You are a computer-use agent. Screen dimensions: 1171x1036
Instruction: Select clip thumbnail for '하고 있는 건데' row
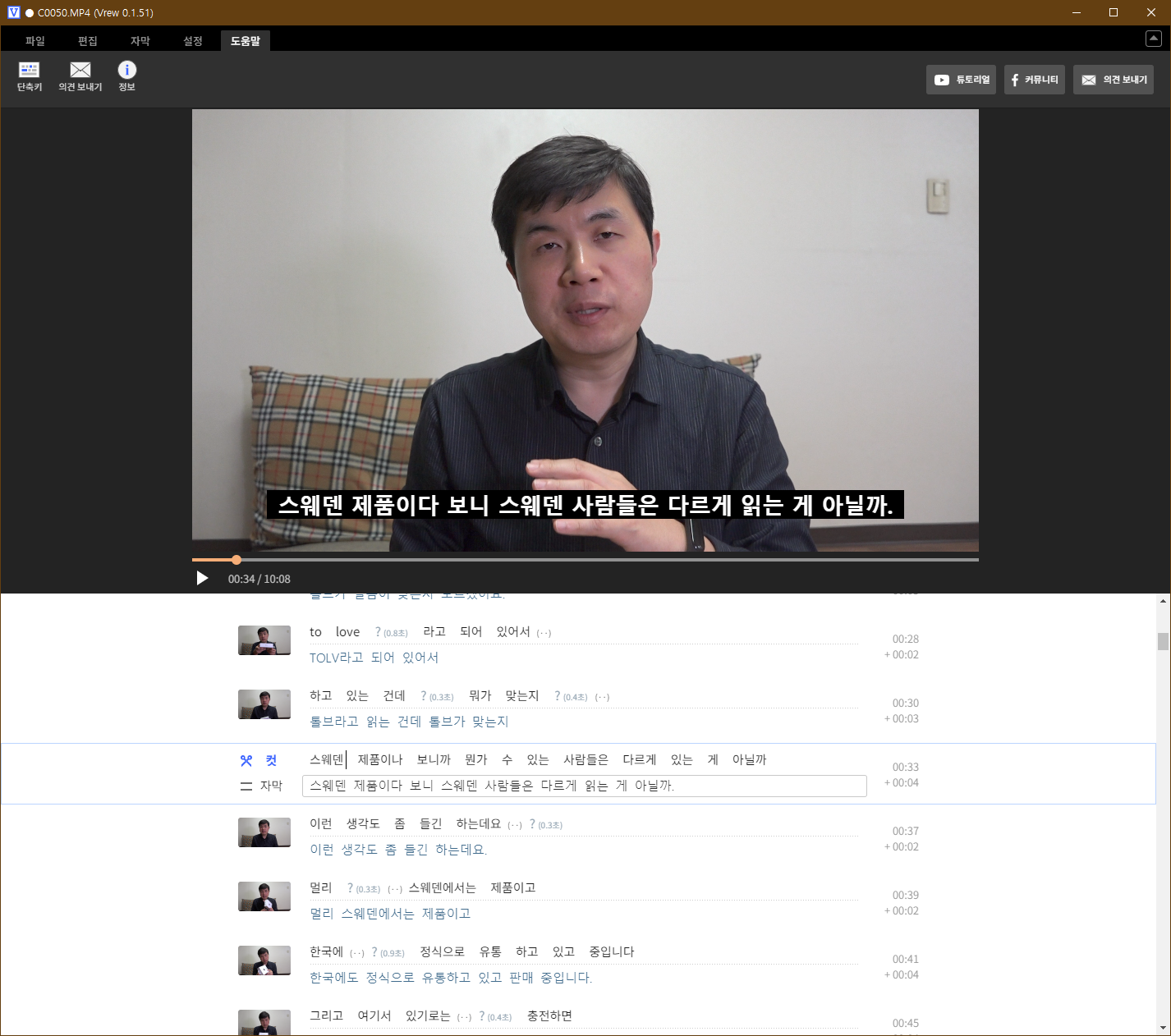(x=264, y=704)
